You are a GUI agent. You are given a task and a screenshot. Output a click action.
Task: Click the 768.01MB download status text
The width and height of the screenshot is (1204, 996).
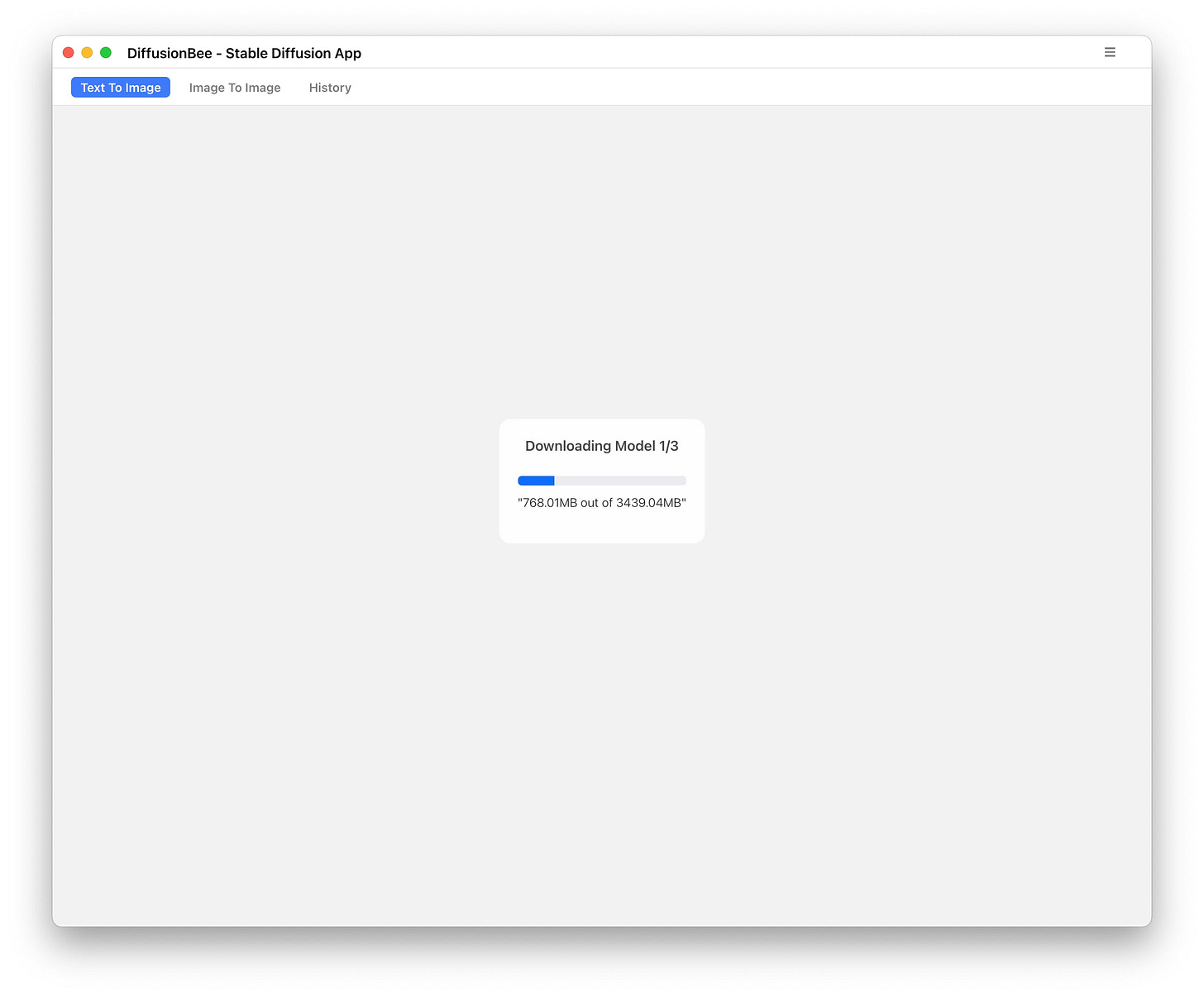click(601, 502)
